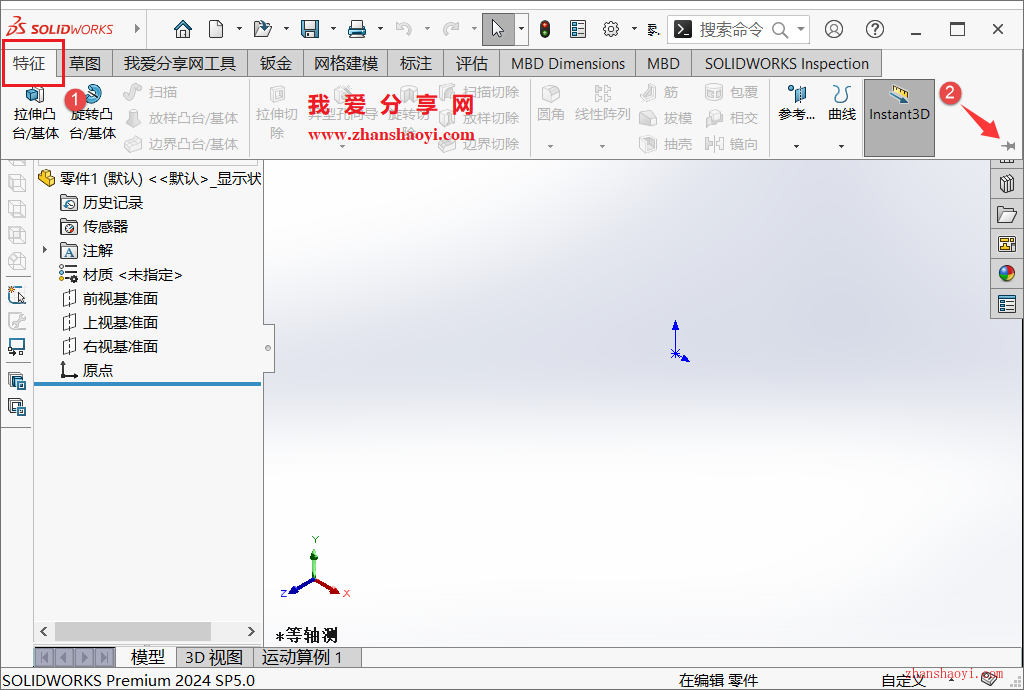Print with the printer icon
Screen dimensions: 1024x690
[357, 29]
